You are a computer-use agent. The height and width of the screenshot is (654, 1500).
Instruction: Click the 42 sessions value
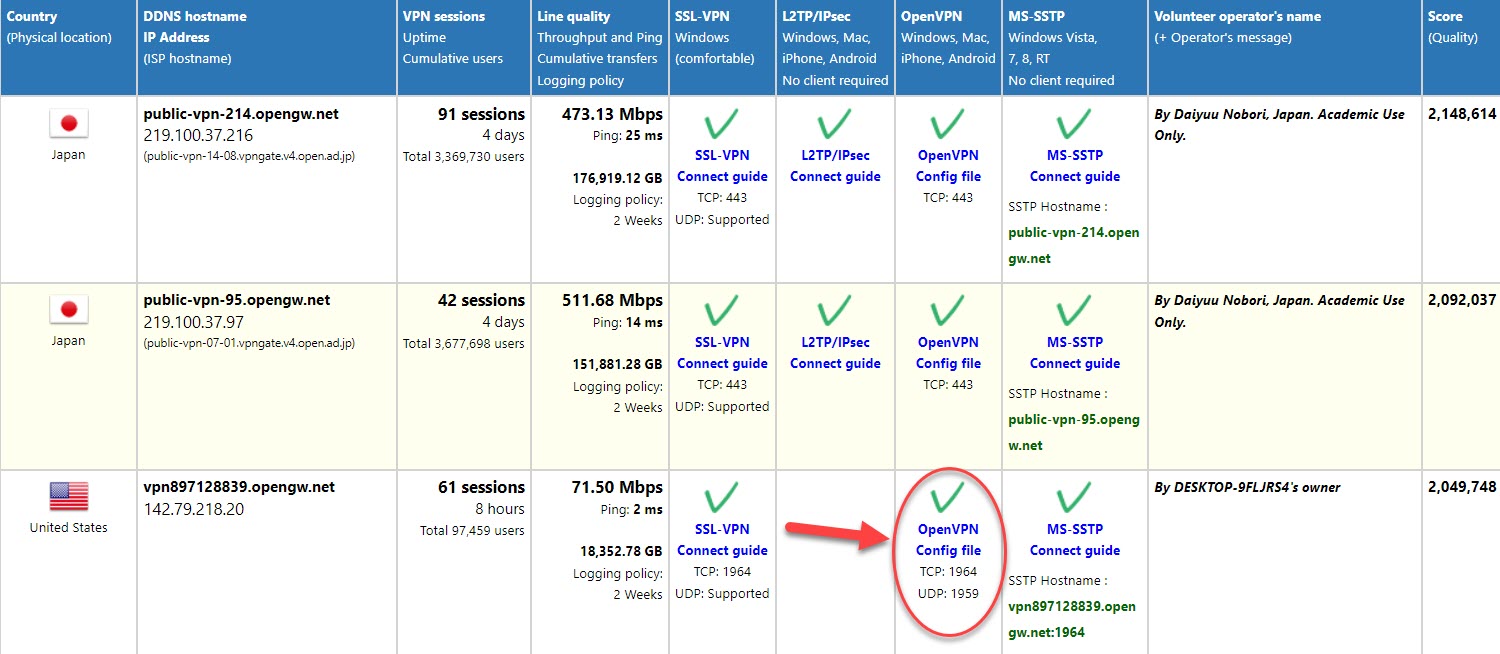pos(481,300)
